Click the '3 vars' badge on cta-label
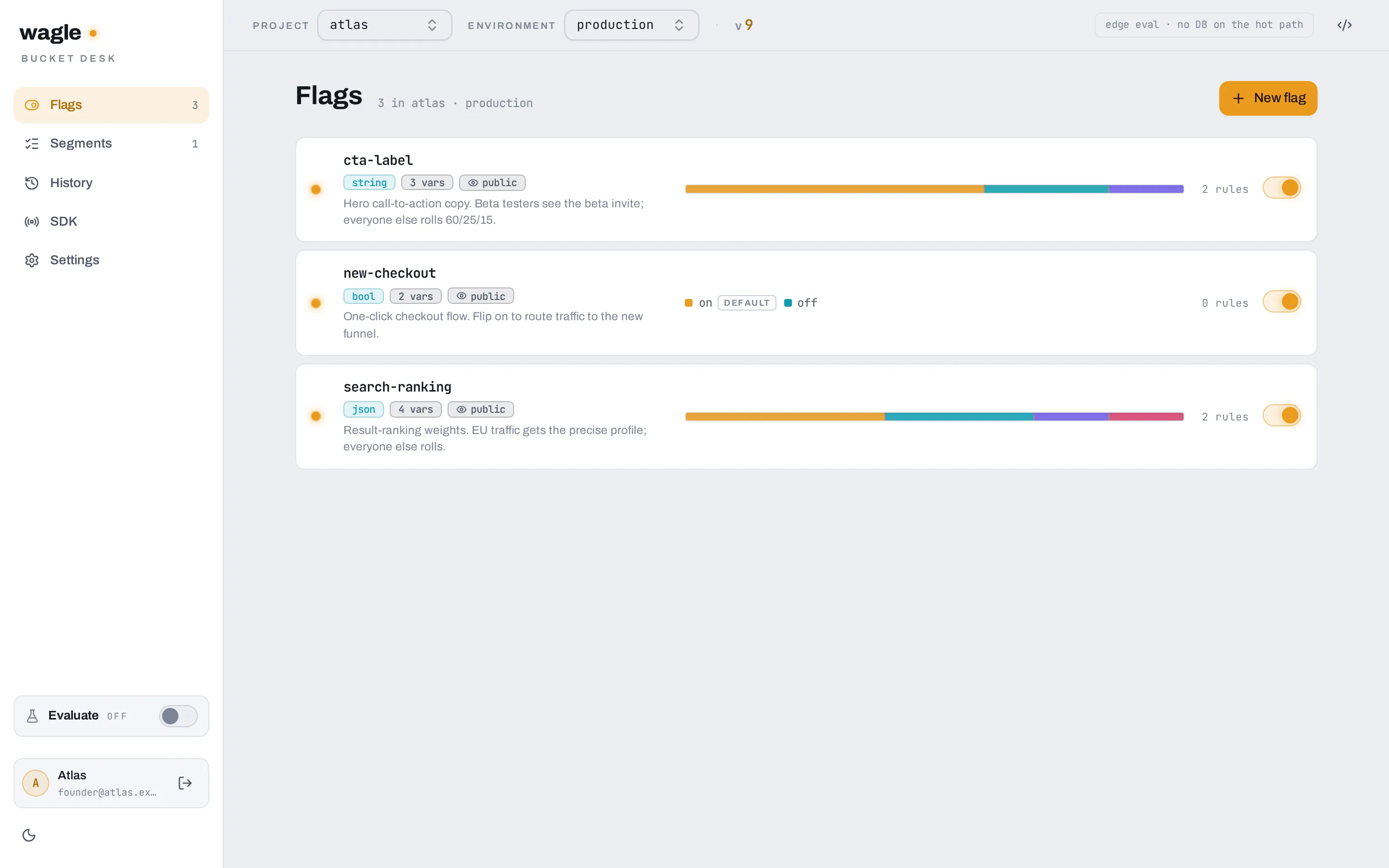 coord(427,183)
